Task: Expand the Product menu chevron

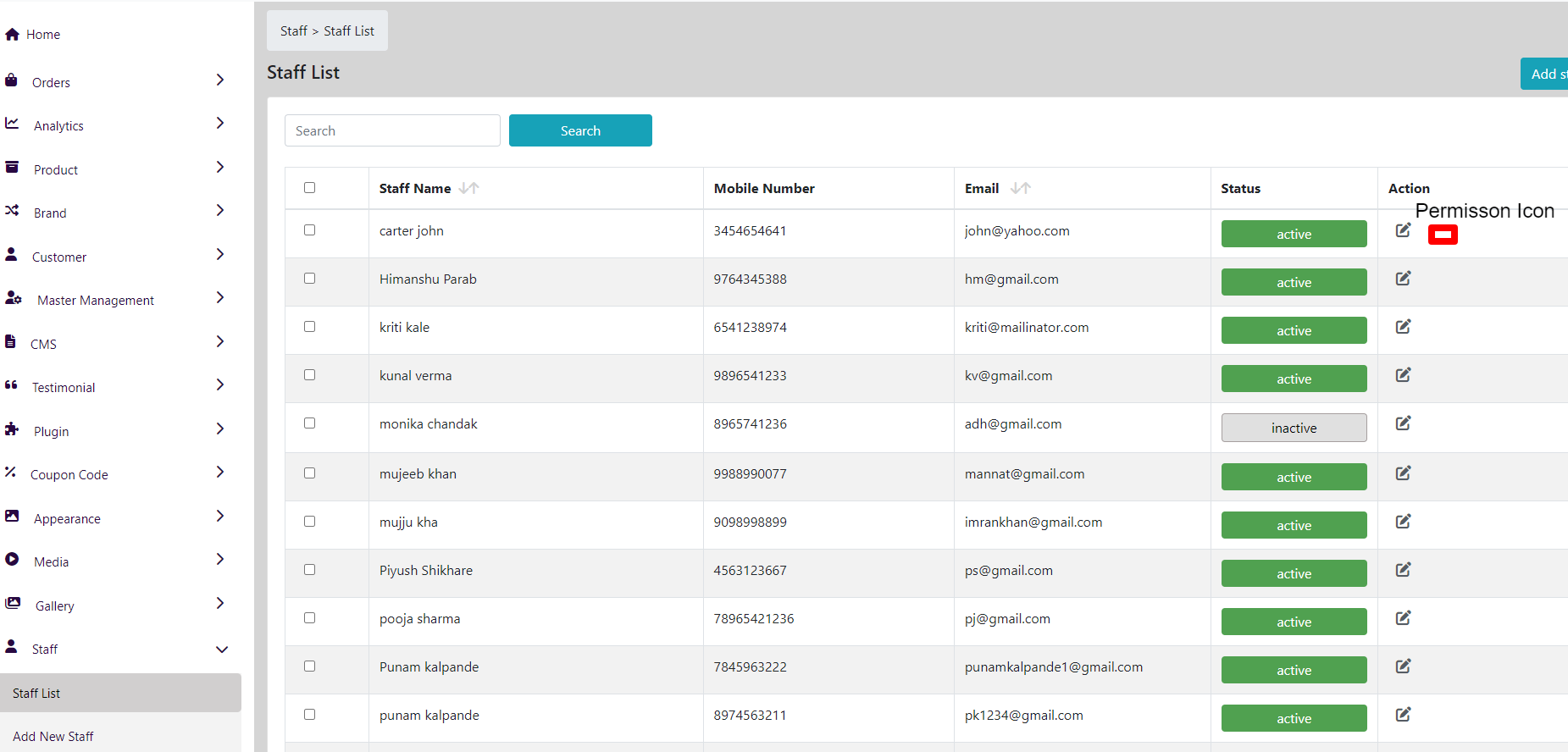Action: tap(220, 167)
